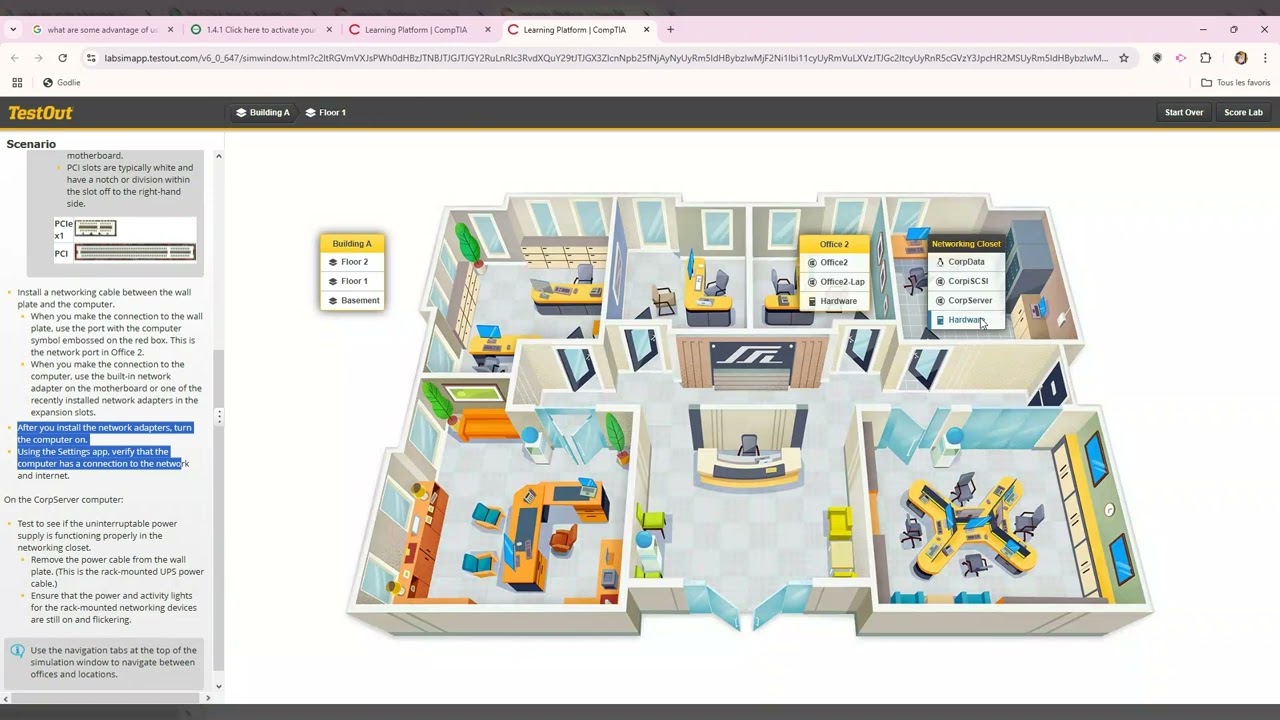
Task: Open Hardware view for Networking Closet
Action: 965,320
